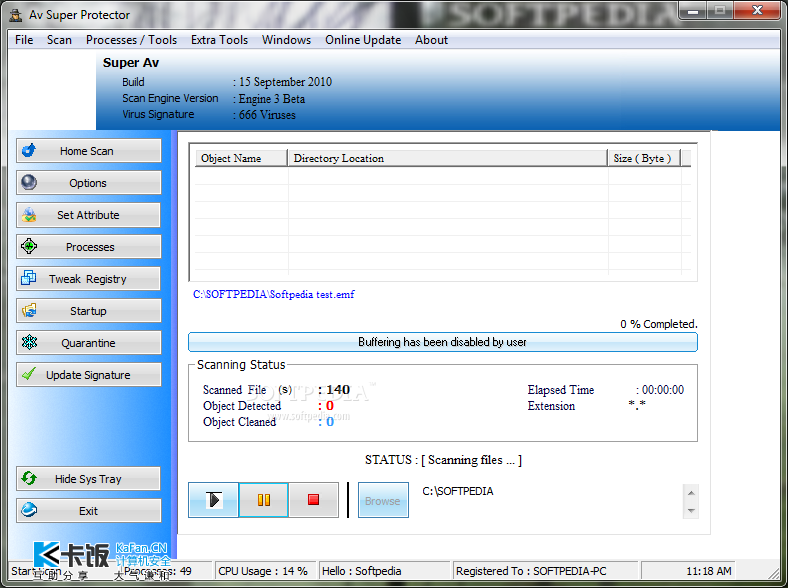
Task: Open the About menu
Action: pos(431,40)
